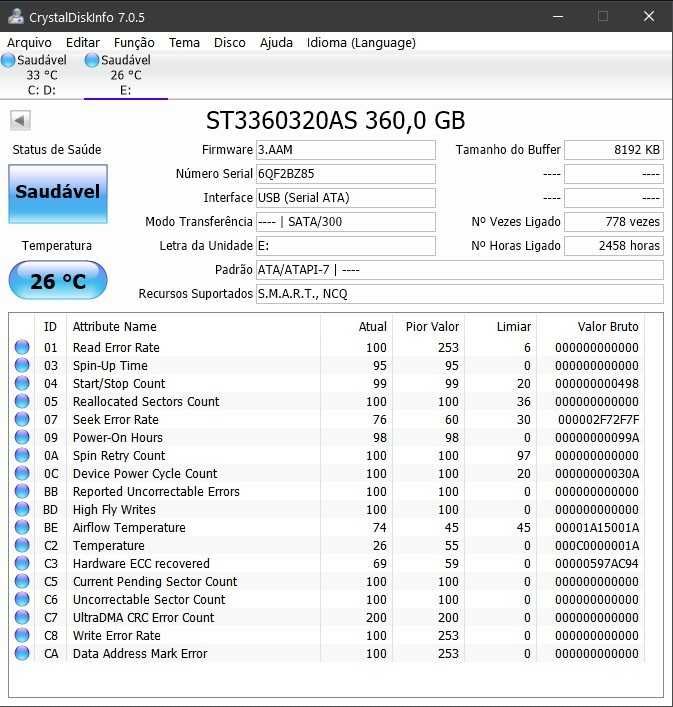Click raw value 000000000498
The height and width of the screenshot is (707, 673).
click(x=597, y=384)
